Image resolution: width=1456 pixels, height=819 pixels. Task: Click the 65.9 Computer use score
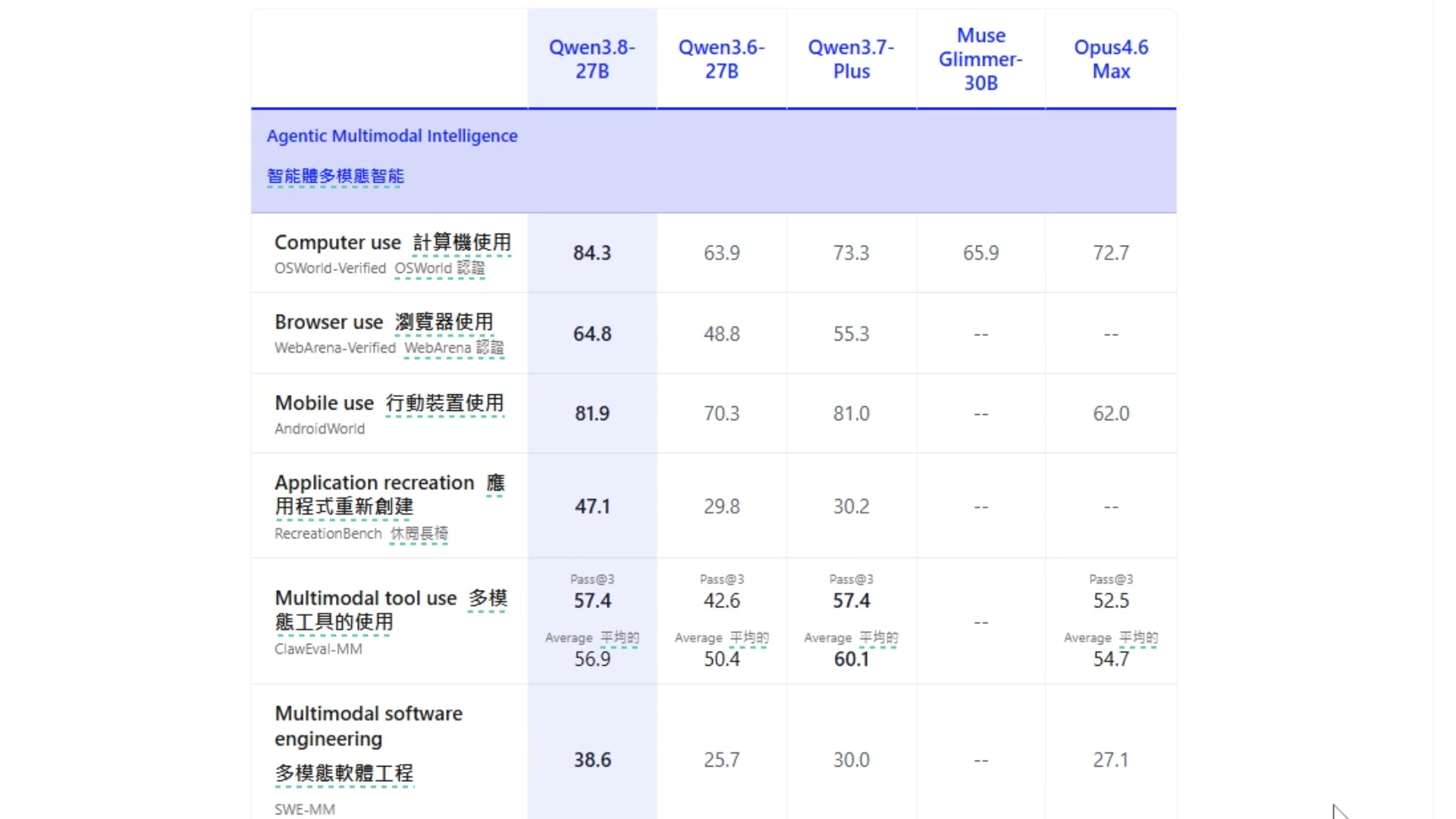(x=981, y=253)
